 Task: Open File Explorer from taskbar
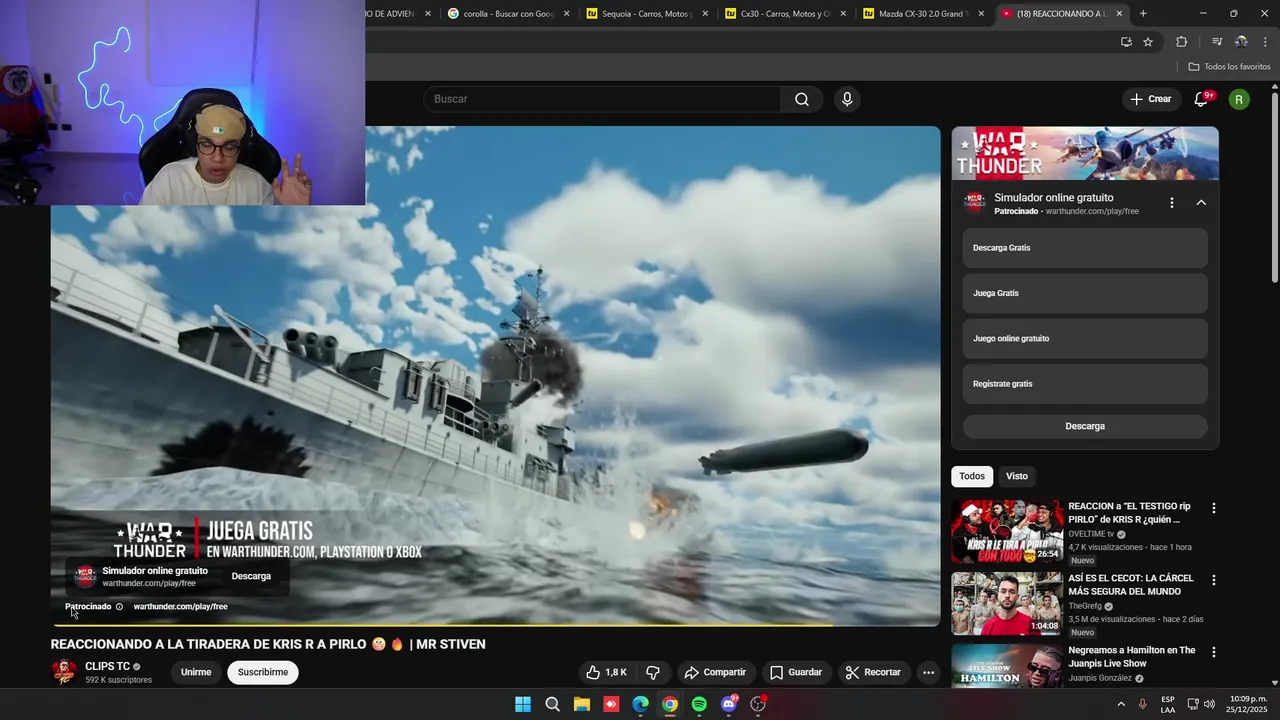click(582, 704)
